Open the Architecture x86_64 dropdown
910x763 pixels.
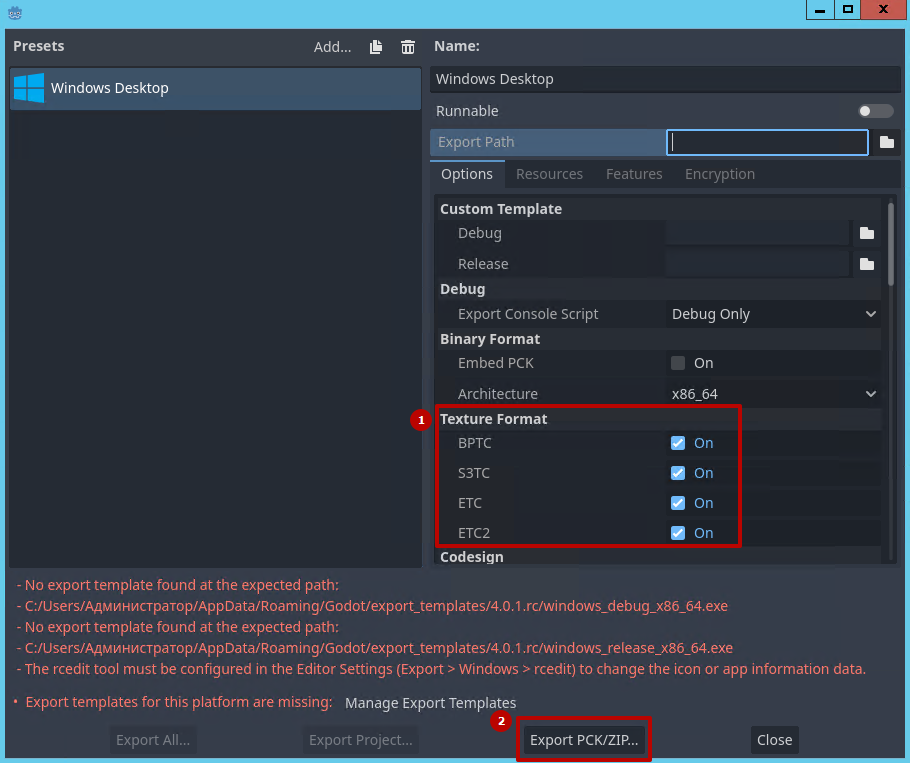(773, 394)
